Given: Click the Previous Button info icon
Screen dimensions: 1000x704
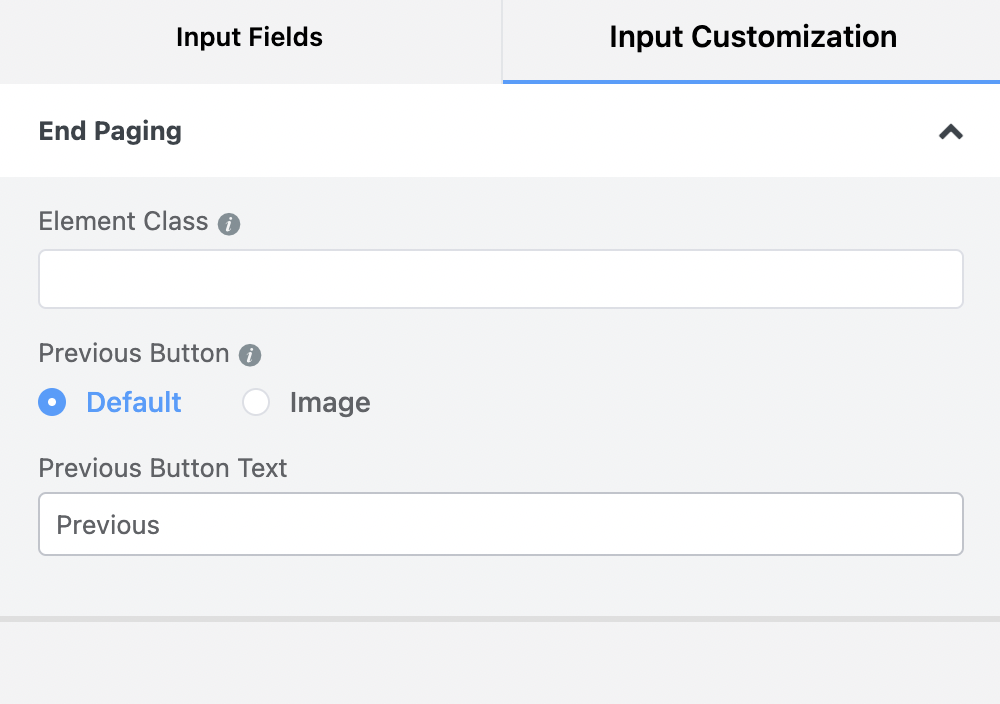Looking at the screenshot, I should tap(250, 355).
